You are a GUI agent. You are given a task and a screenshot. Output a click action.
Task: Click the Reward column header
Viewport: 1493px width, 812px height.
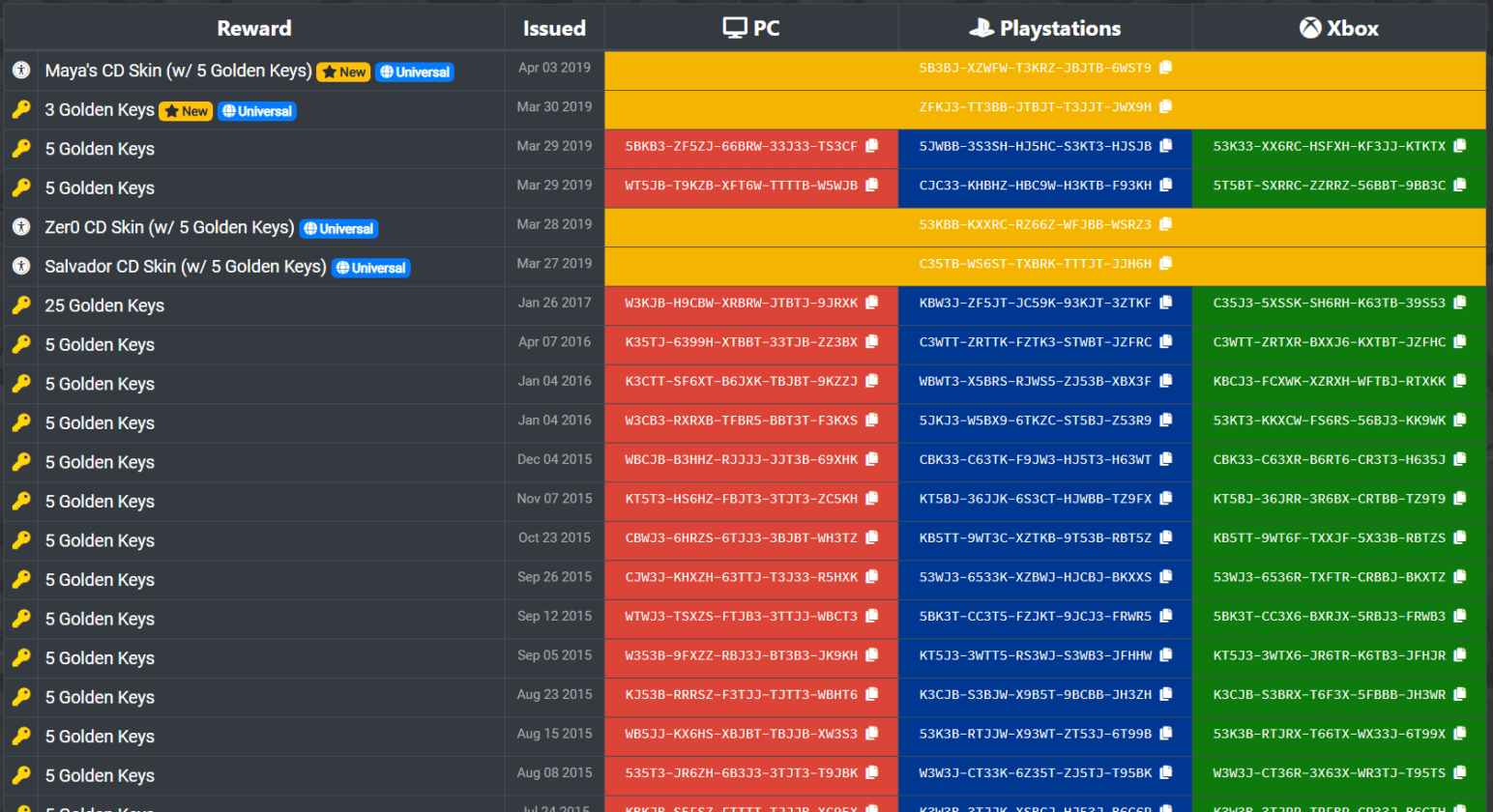click(x=254, y=28)
